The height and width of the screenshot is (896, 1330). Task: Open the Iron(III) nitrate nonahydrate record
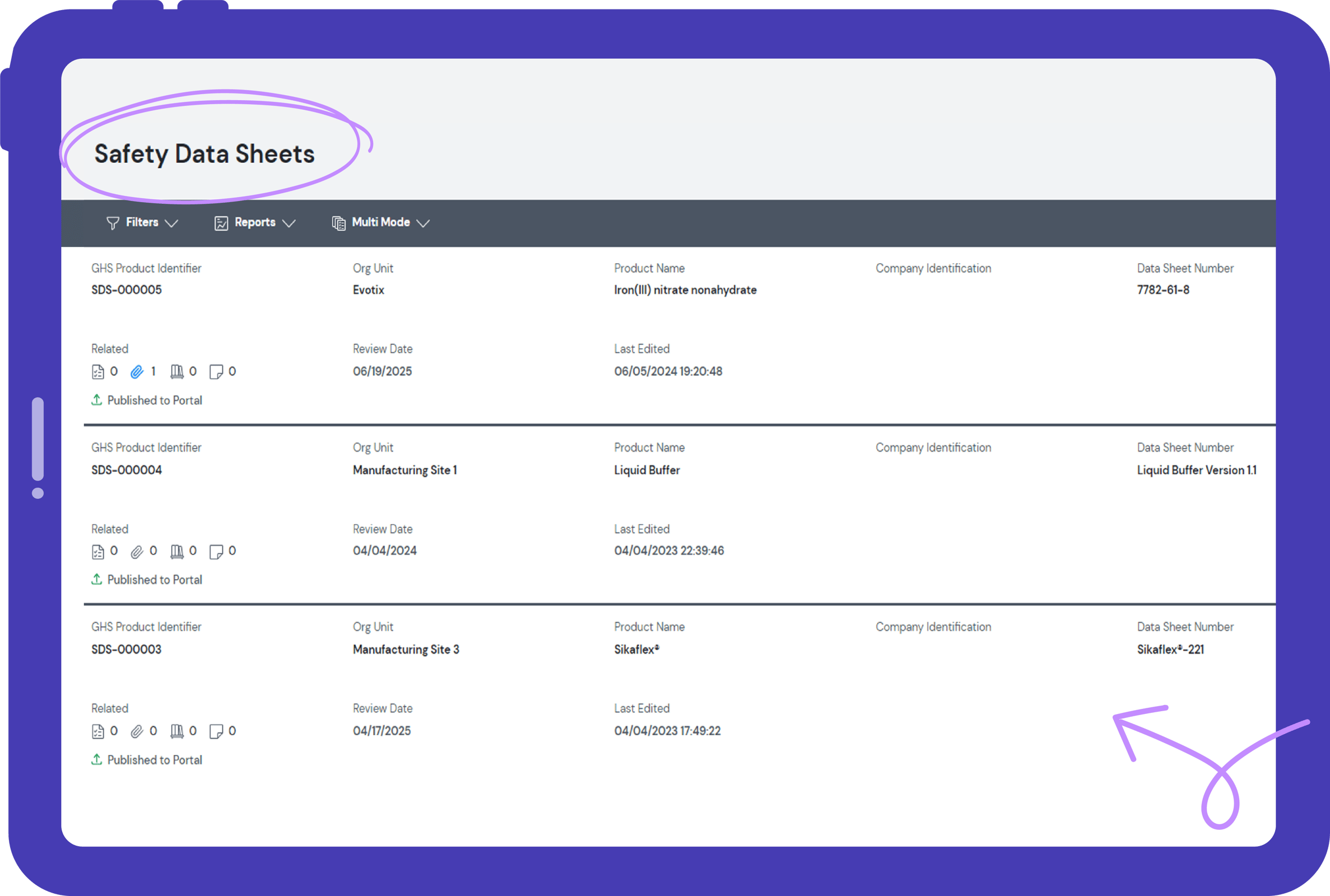click(685, 290)
